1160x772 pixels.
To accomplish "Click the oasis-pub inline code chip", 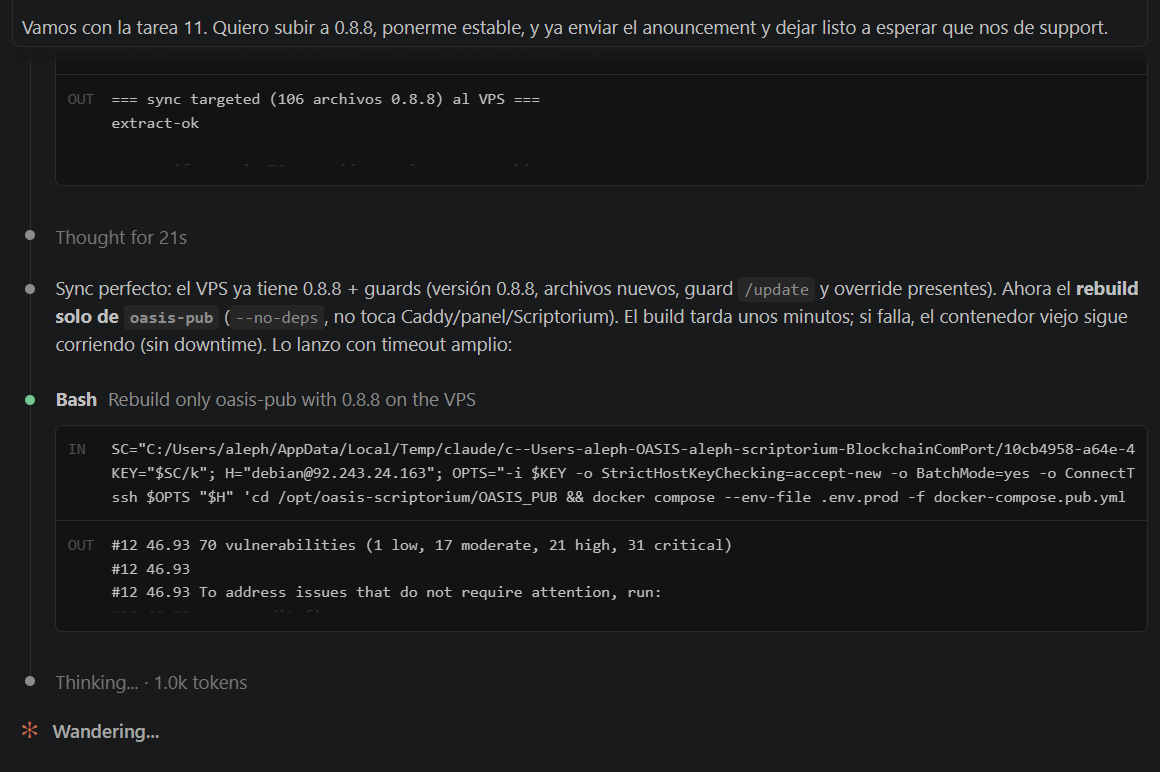I will click(172, 317).
